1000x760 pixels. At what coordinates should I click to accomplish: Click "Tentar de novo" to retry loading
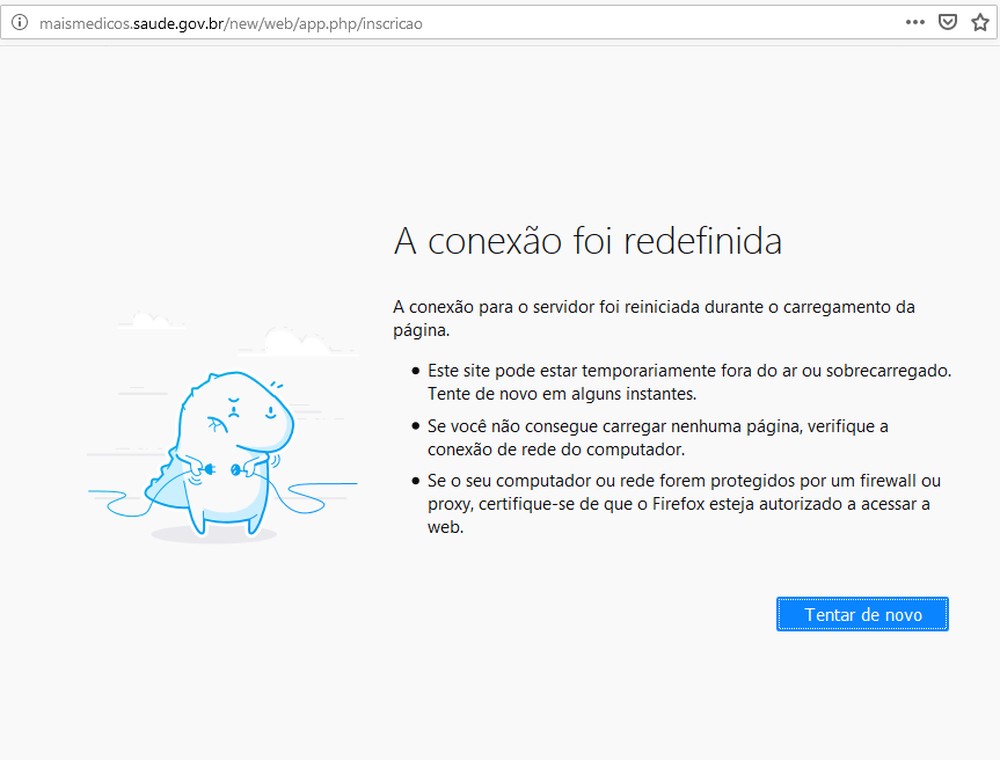pyautogui.click(x=861, y=614)
